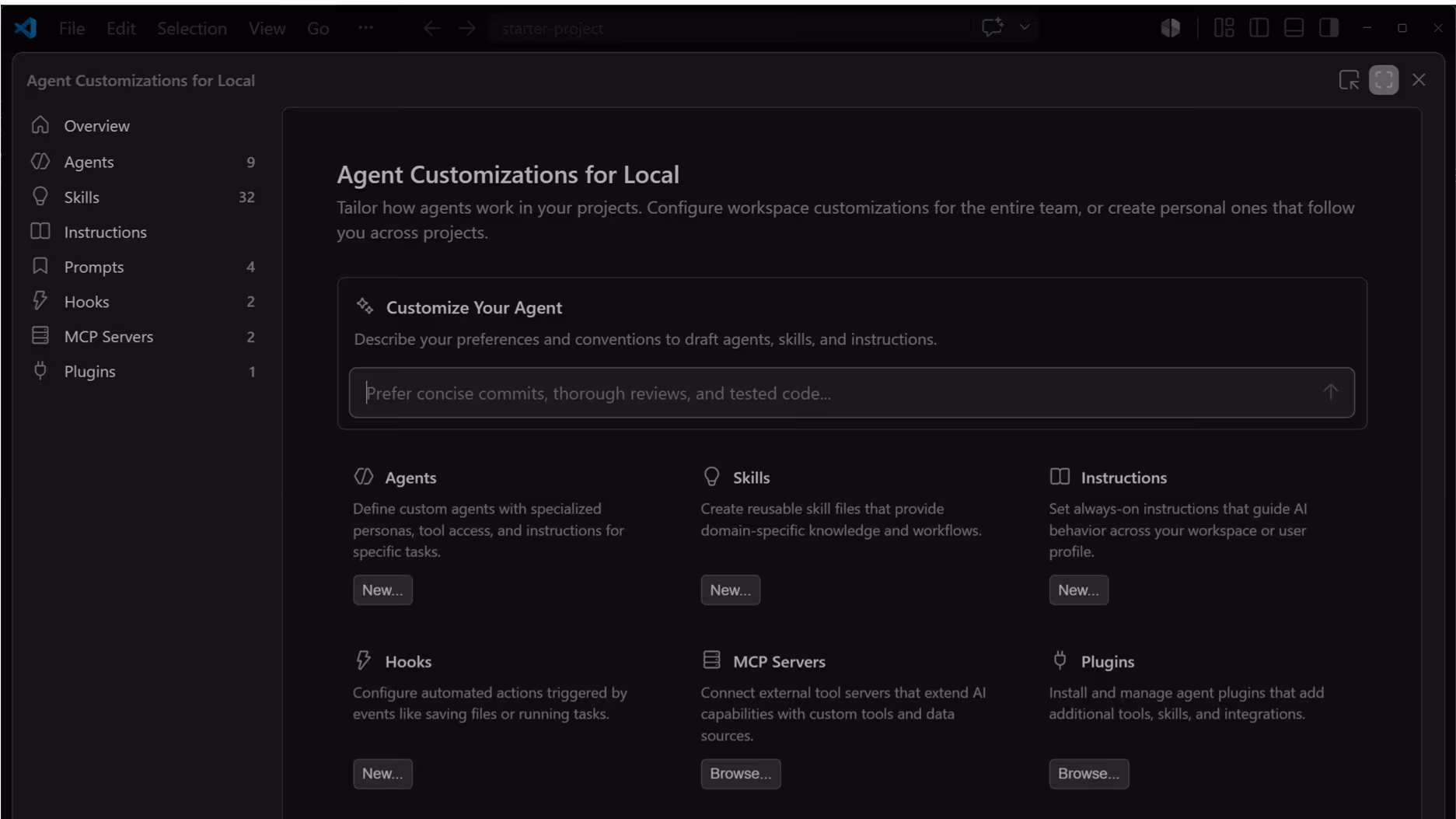The height and width of the screenshot is (819, 1456).
Task: Go forward with the right arrow
Action: pos(466,28)
